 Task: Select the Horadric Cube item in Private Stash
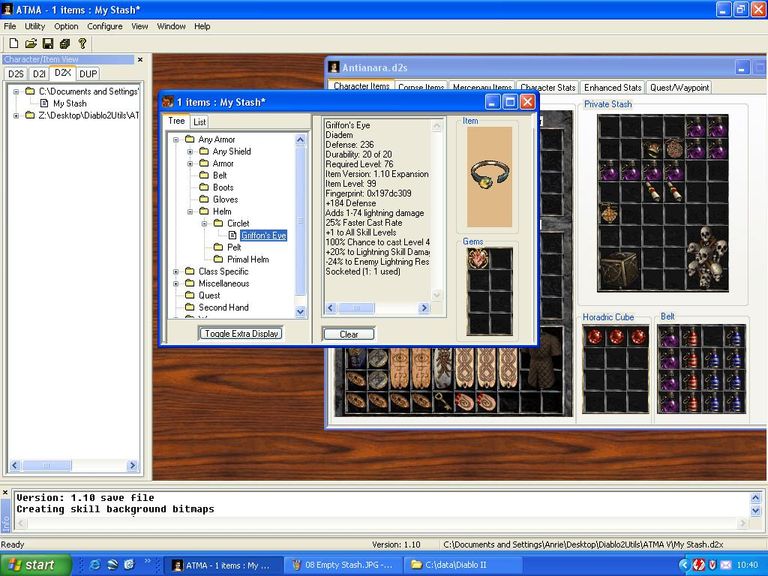(x=620, y=270)
